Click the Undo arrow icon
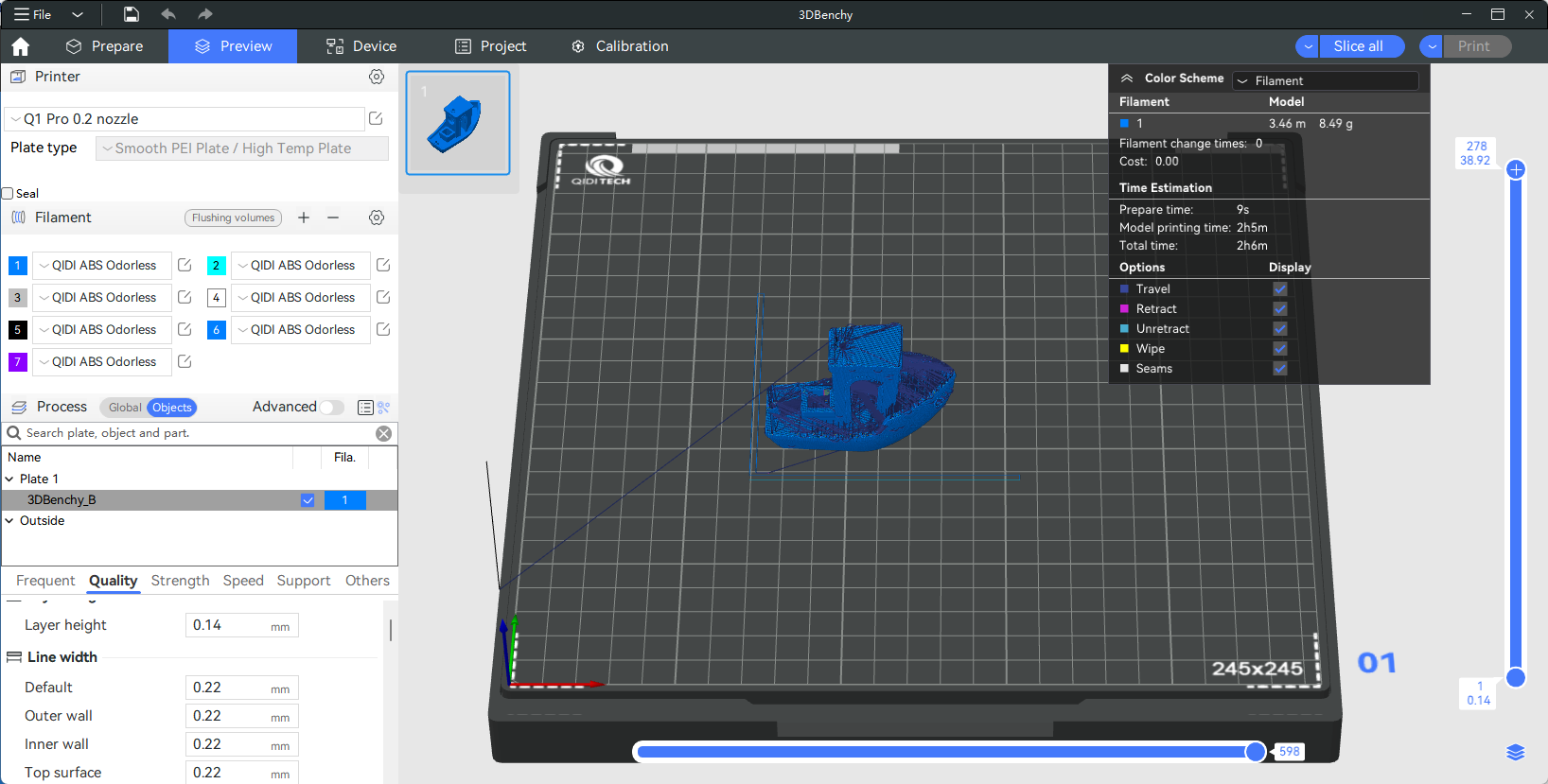This screenshot has width=1548, height=784. point(168,14)
